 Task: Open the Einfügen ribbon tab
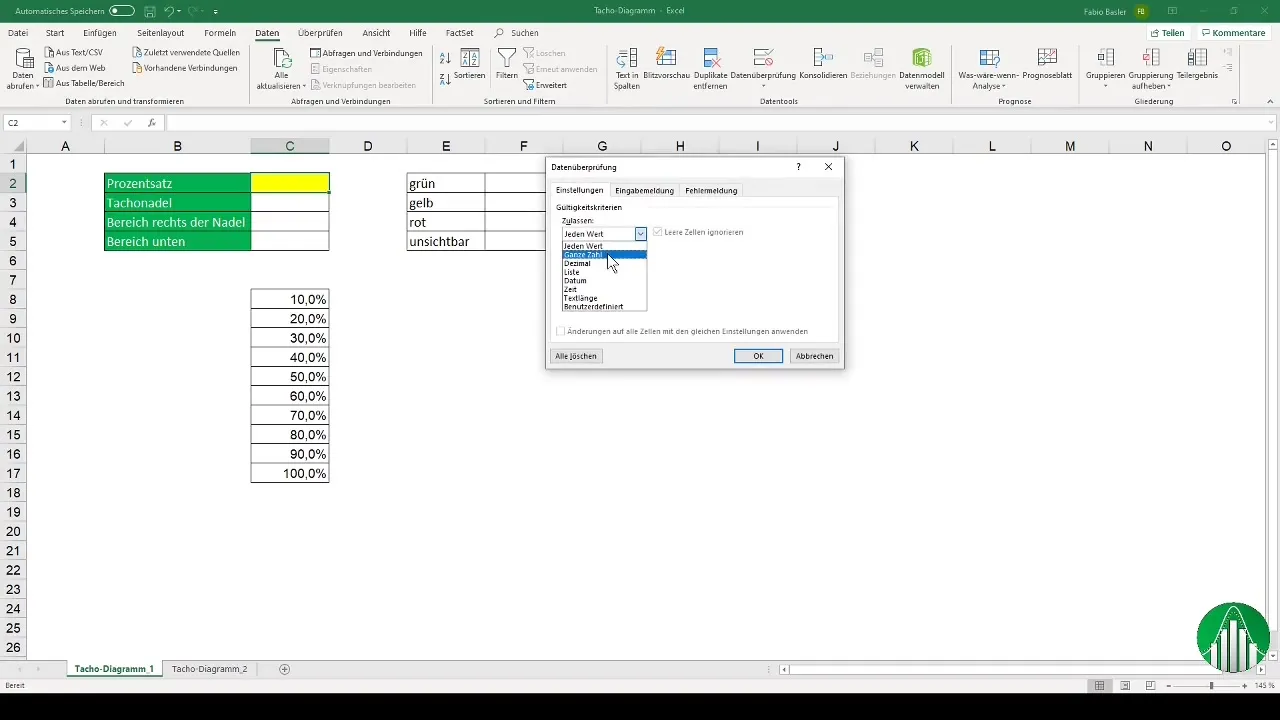[x=100, y=33]
